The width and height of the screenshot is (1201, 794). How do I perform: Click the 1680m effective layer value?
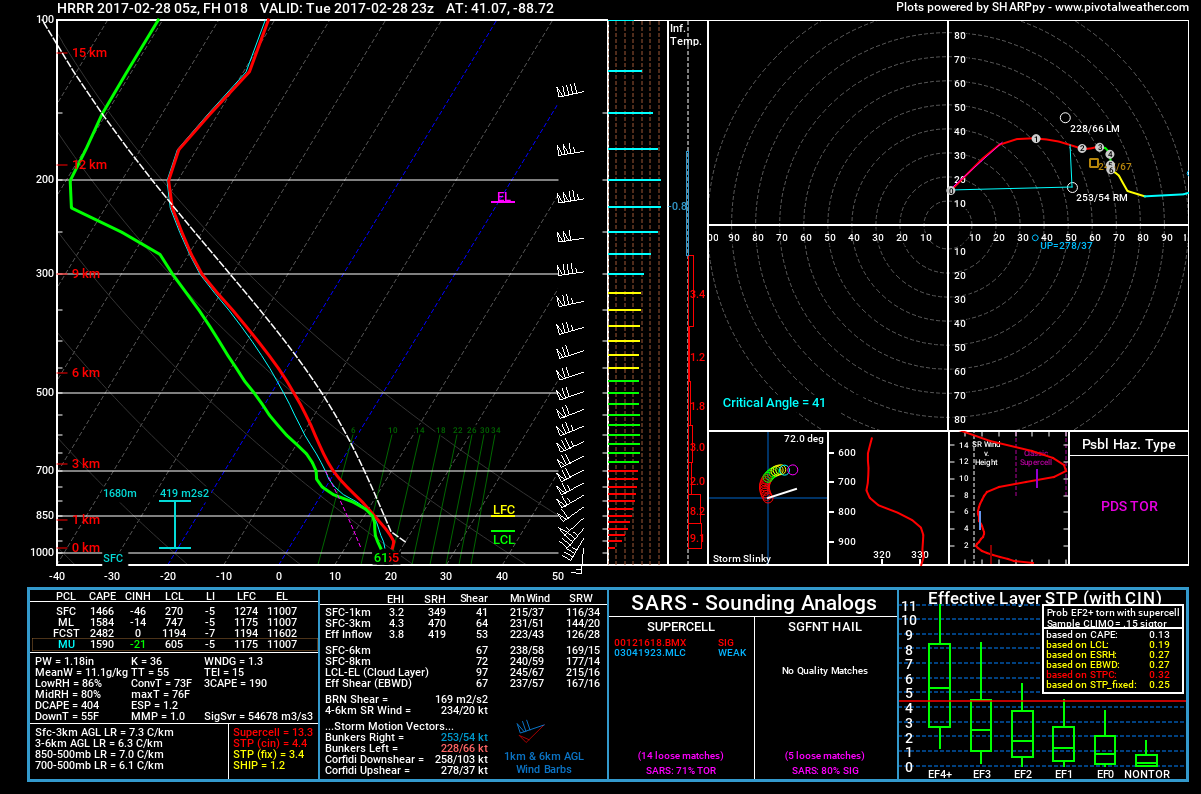tap(119, 493)
